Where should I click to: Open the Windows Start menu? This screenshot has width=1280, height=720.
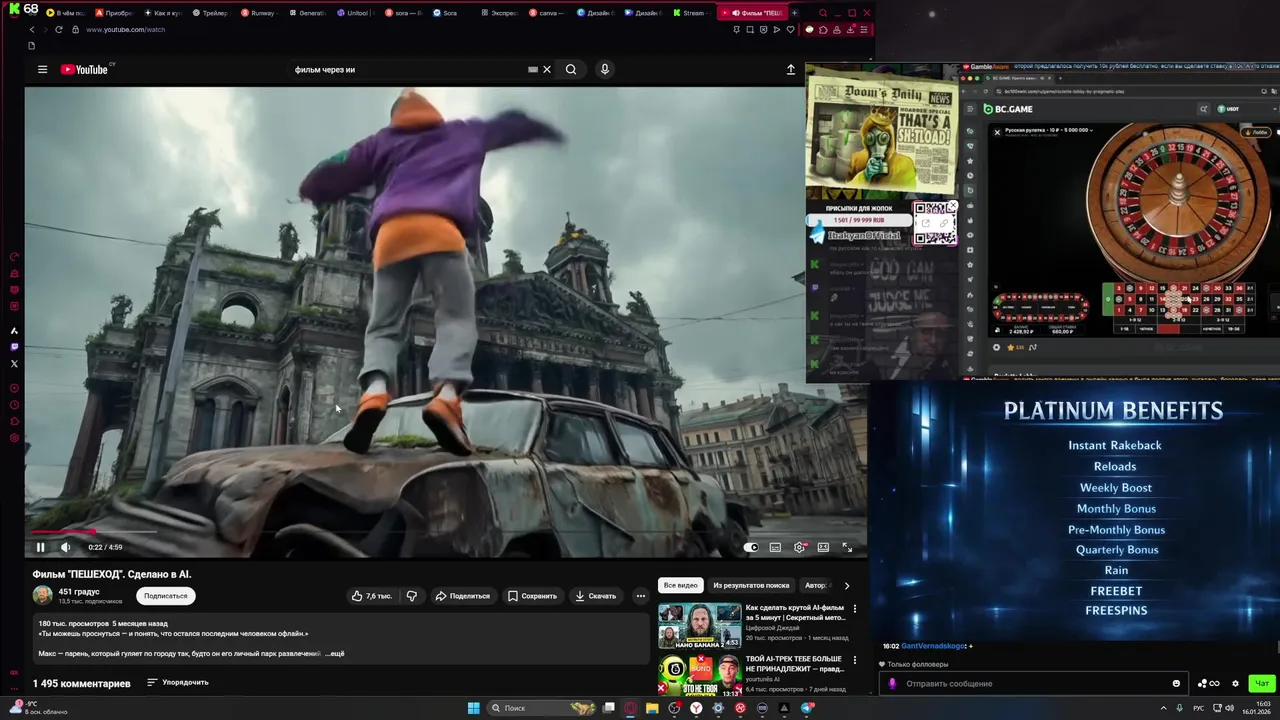pyautogui.click(x=473, y=708)
